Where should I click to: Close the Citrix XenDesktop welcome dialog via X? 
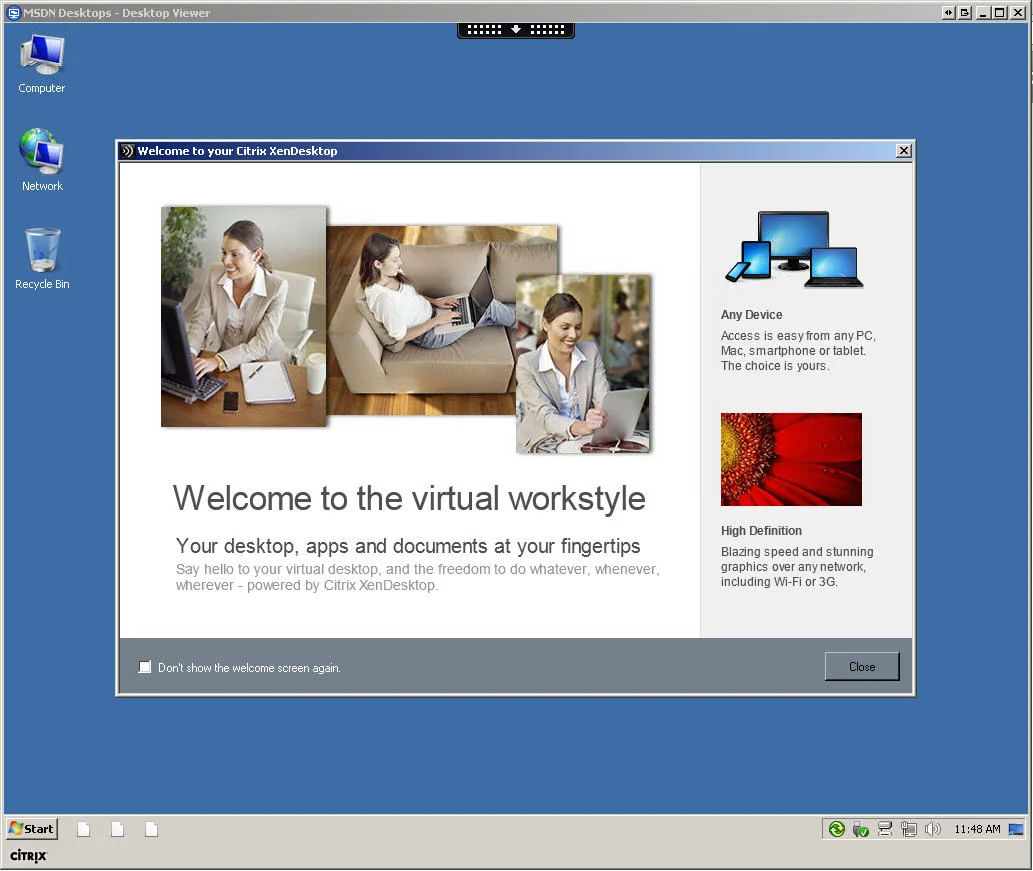pos(904,151)
